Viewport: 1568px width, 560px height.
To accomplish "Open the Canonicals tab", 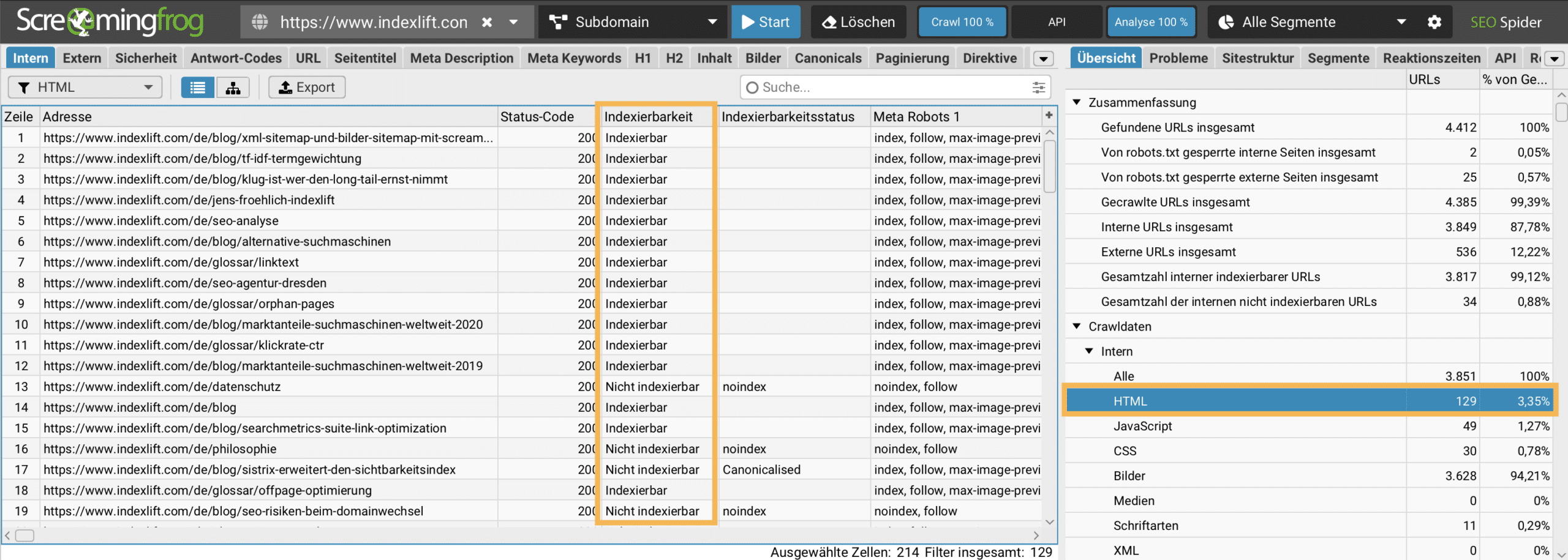I will pos(828,58).
